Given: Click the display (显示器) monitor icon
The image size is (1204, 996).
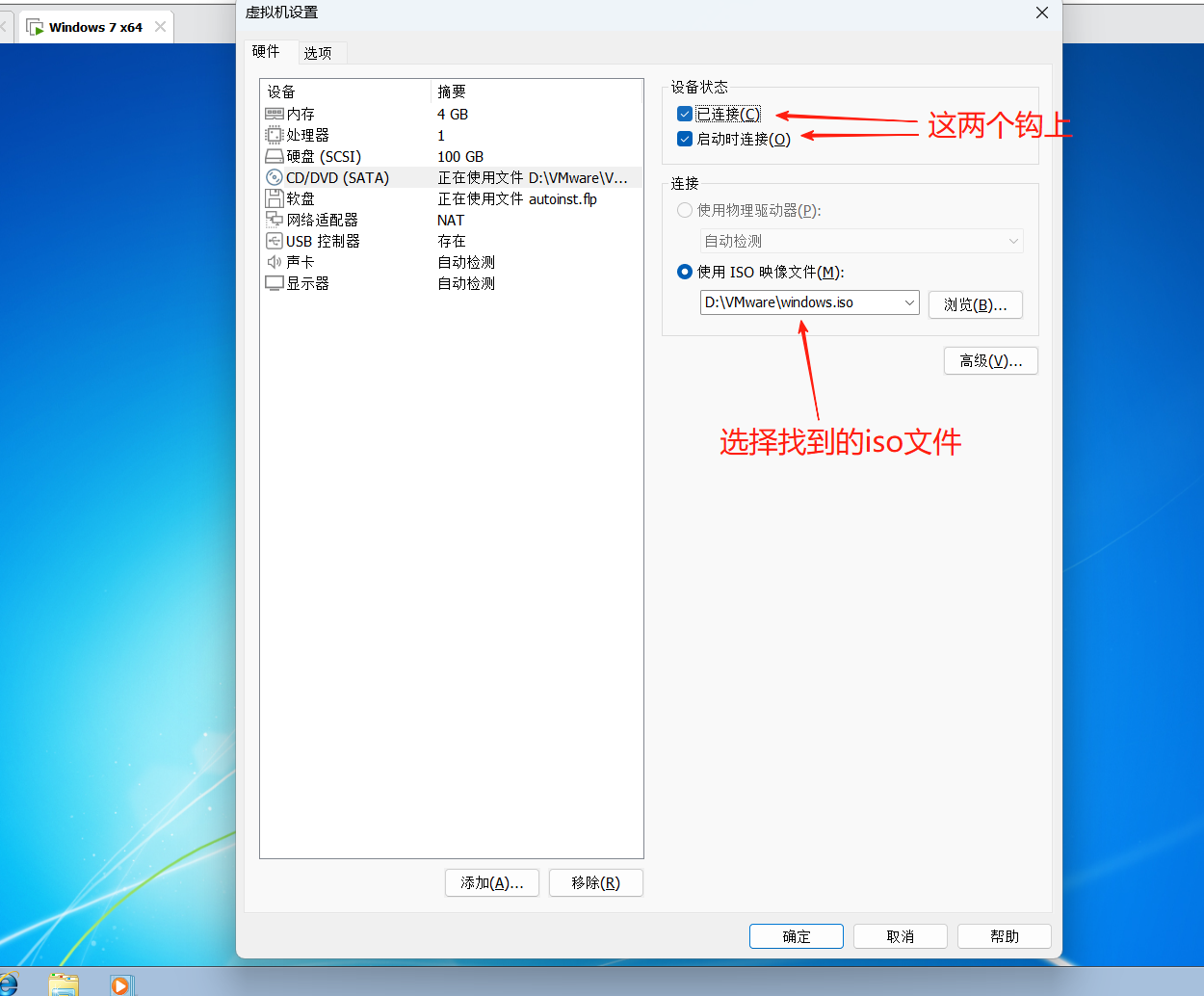Looking at the screenshot, I should (x=275, y=283).
